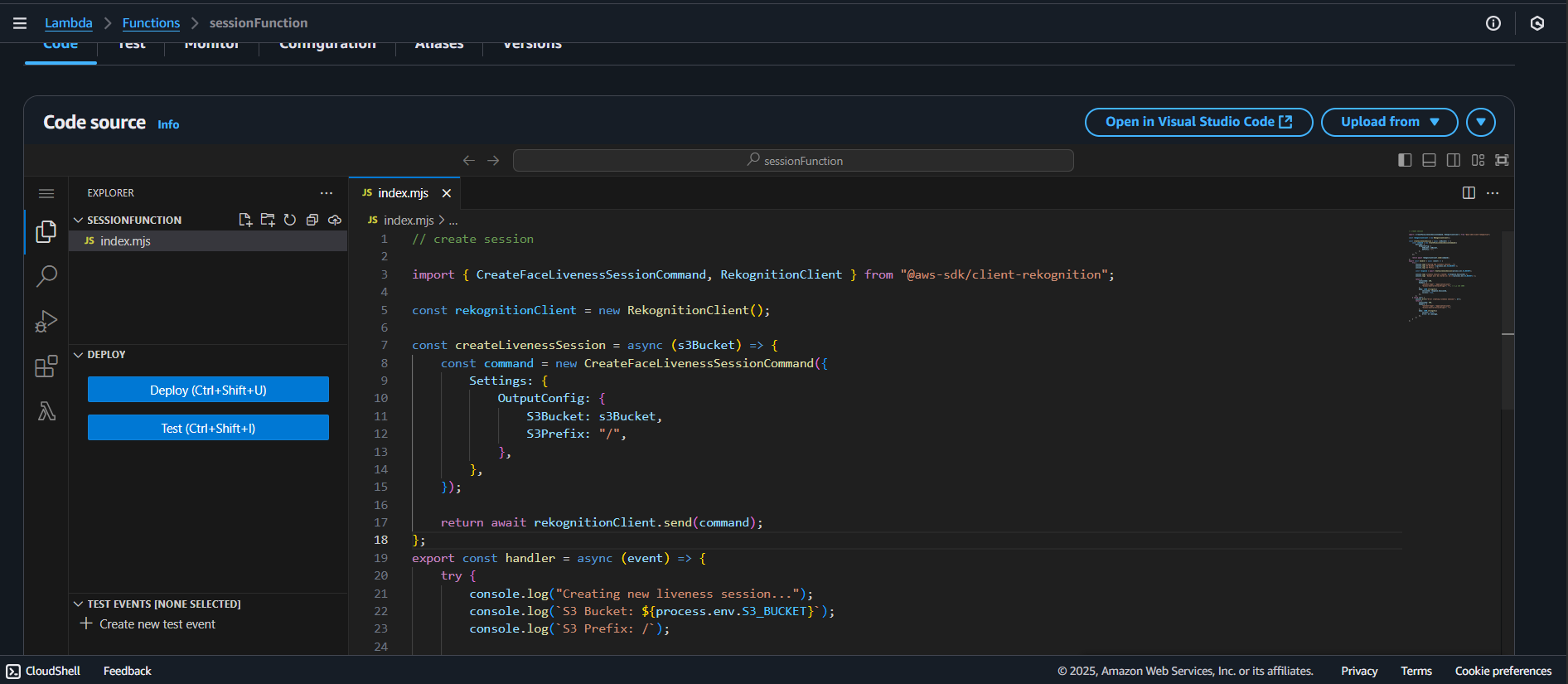The width and height of the screenshot is (1568, 684).
Task: Open the info panel icon in header
Action: pos(1493,23)
